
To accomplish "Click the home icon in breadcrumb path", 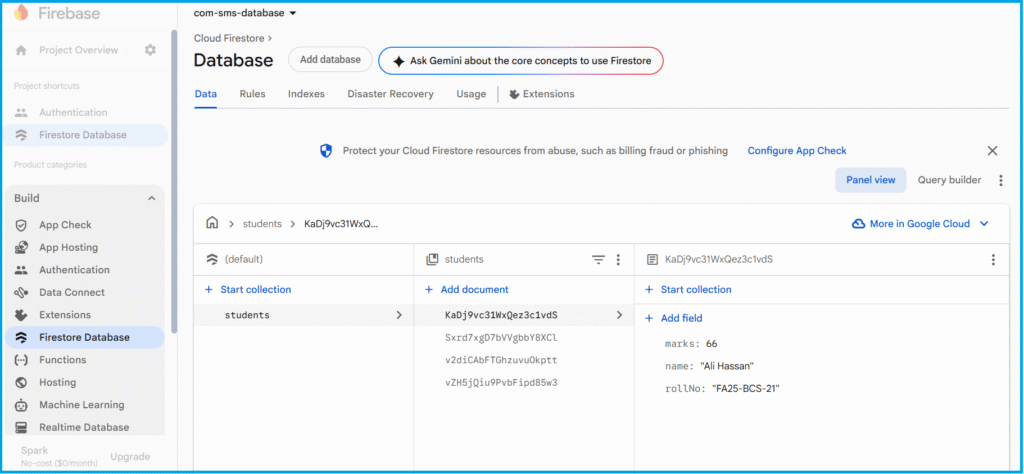I will 212,223.
